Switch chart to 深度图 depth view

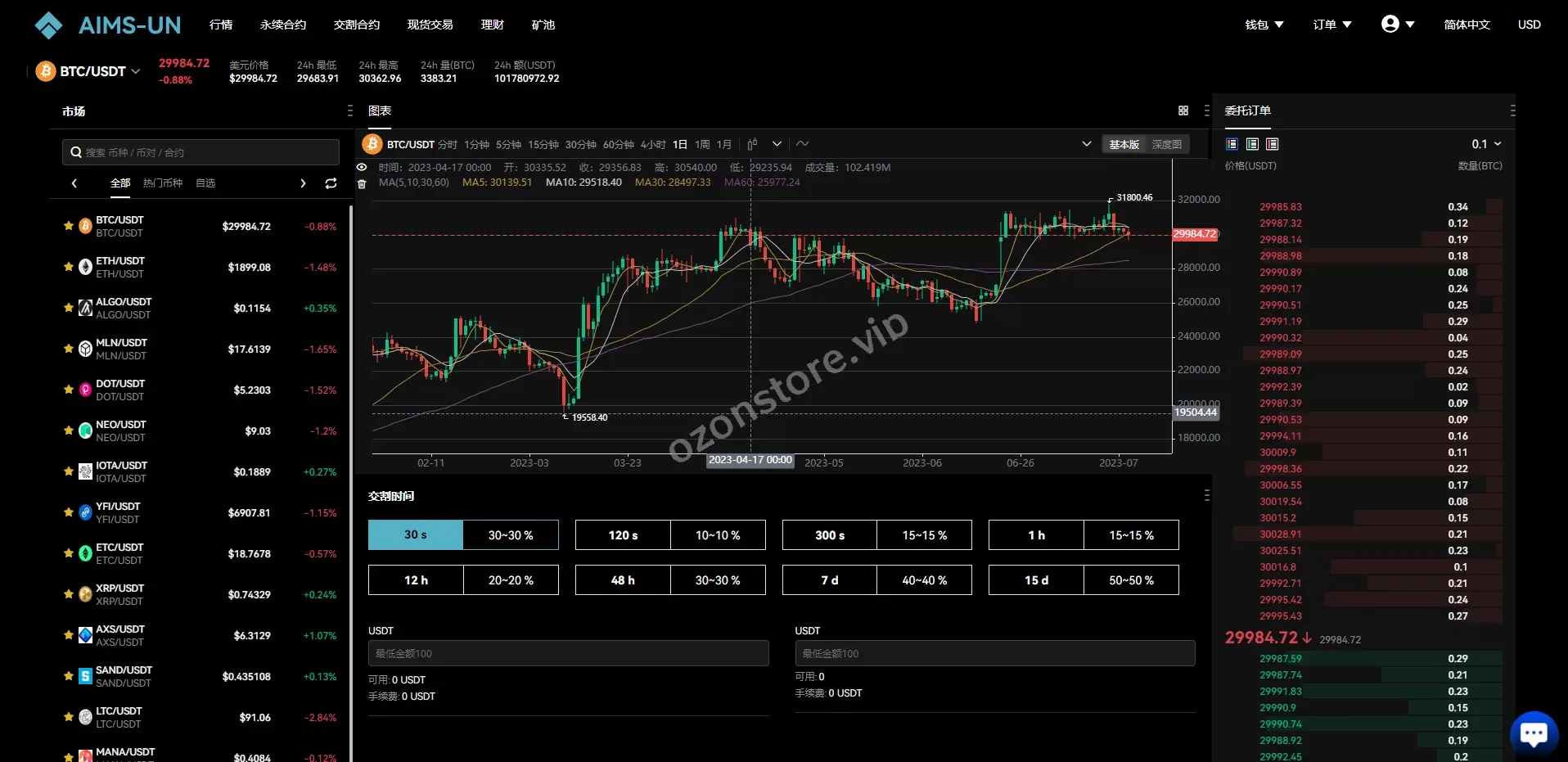click(x=1166, y=144)
